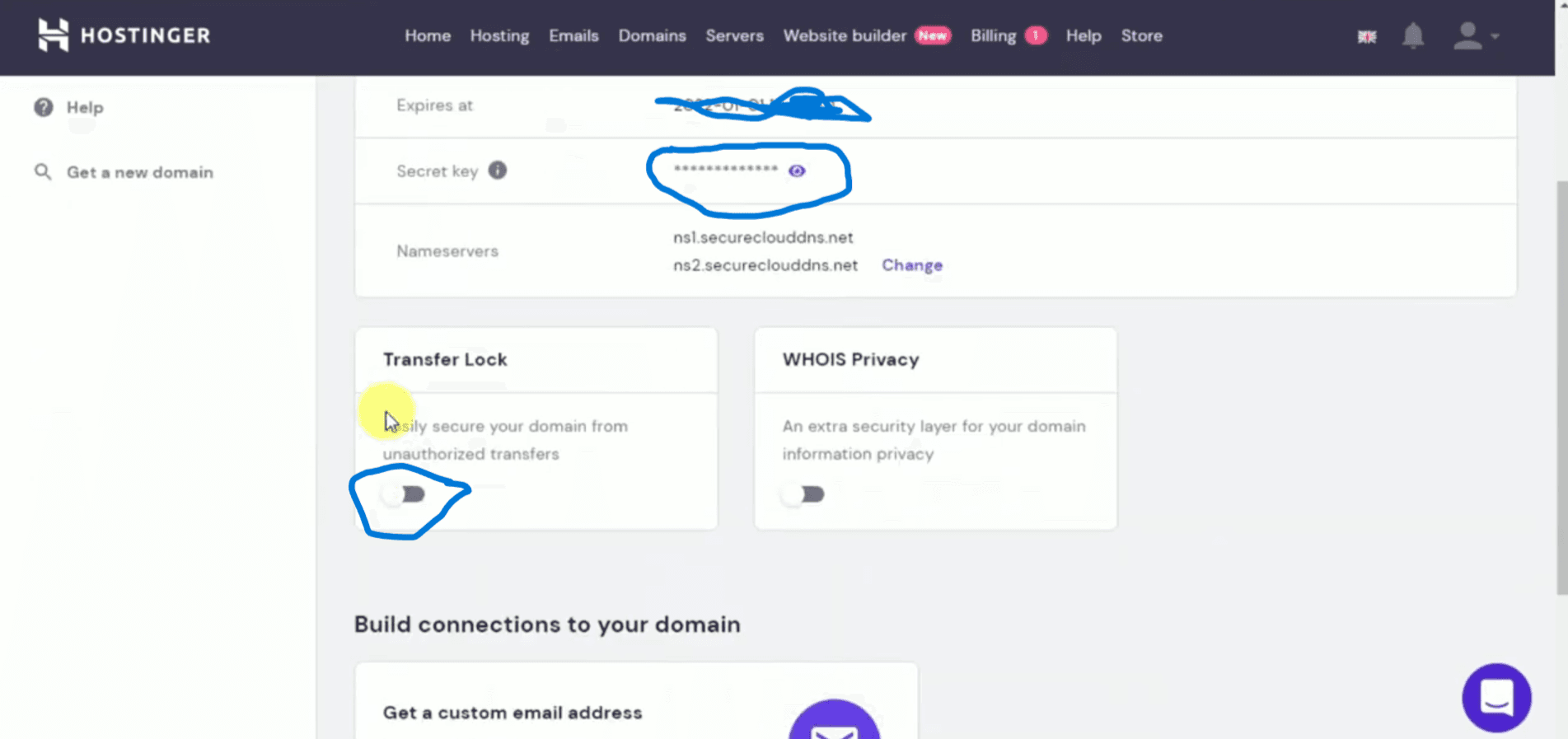Open the Website builder menu
The height and width of the screenshot is (739, 1568).
[844, 35]
